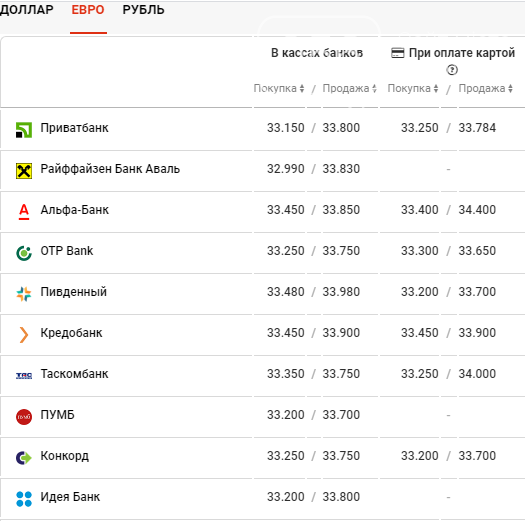Sort bank cash desk rates by Продажа

click(x=350, y=88)
